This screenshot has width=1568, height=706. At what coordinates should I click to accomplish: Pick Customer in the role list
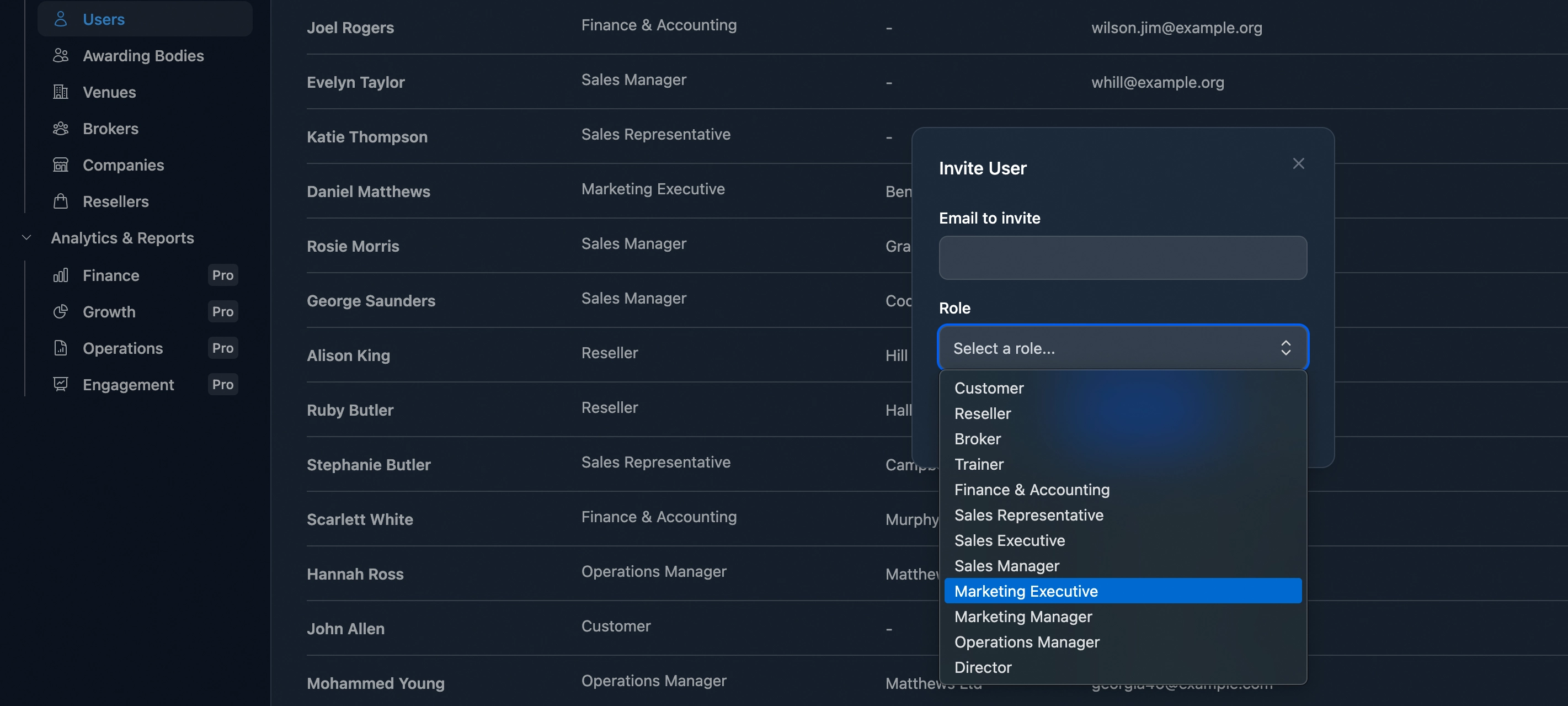989,388
